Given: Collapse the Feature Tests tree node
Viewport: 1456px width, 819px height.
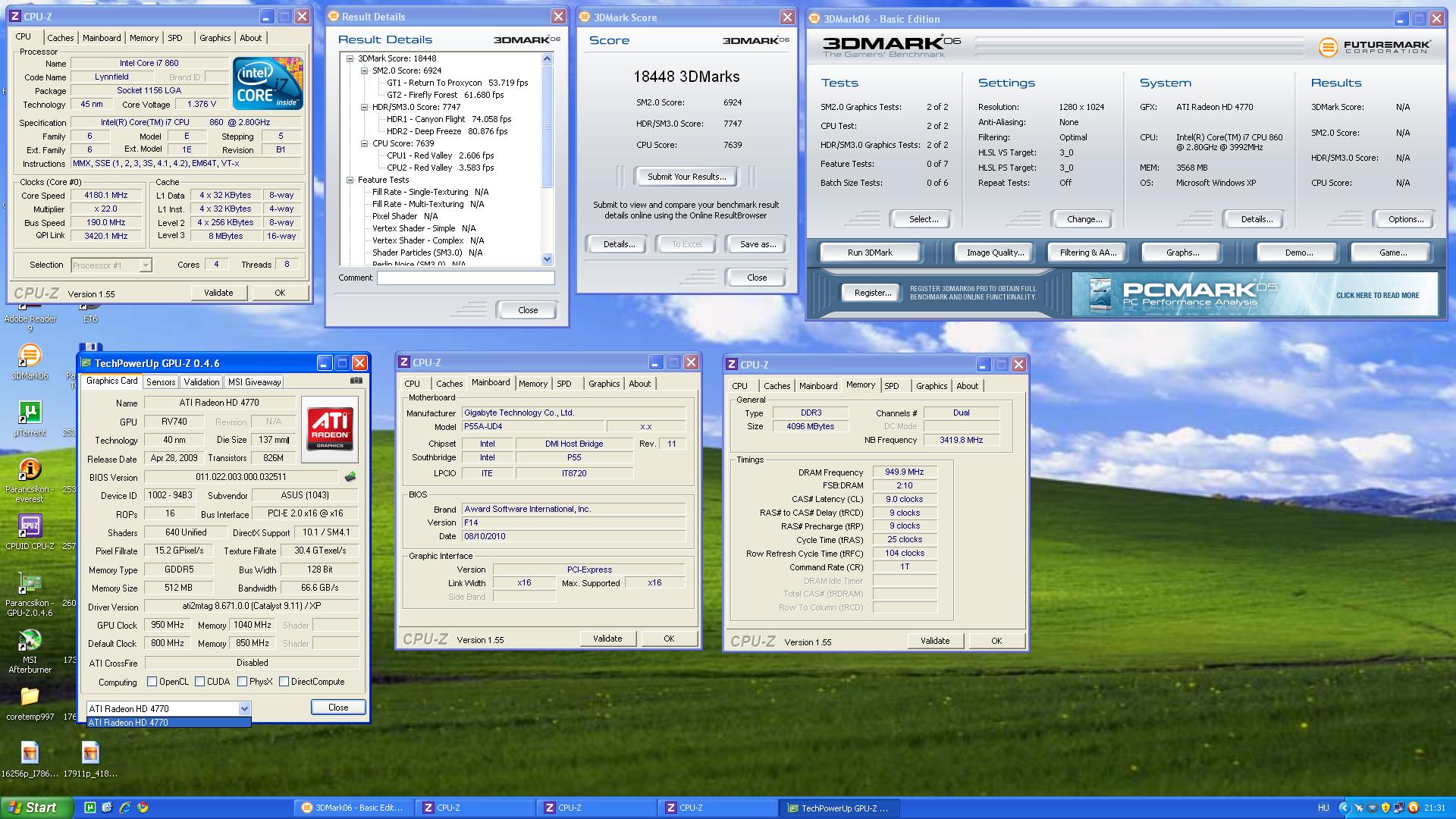Looking at the screenshot, I should (x=350, y=180).
